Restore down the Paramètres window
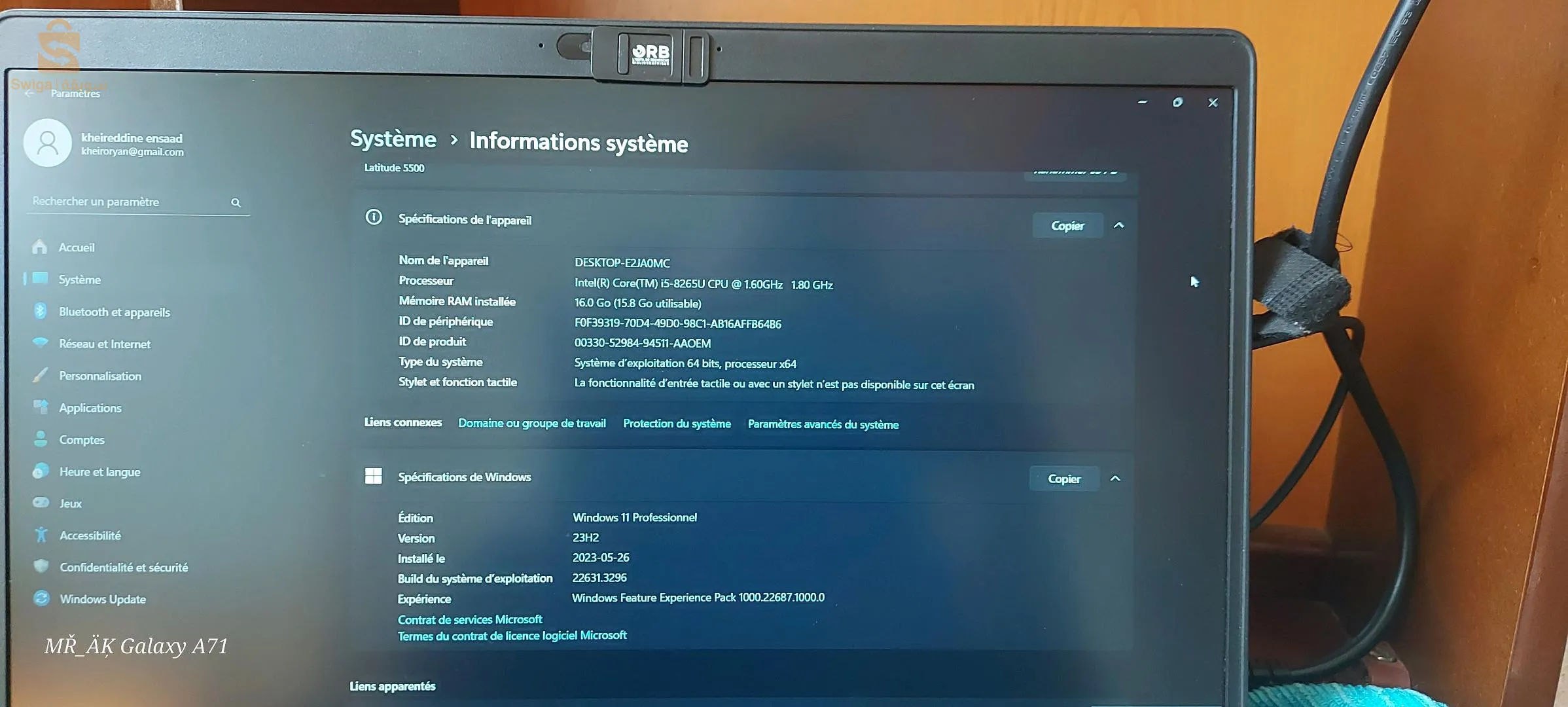This screenshot has height=707, width=1568. click(x=1177, y=102)
